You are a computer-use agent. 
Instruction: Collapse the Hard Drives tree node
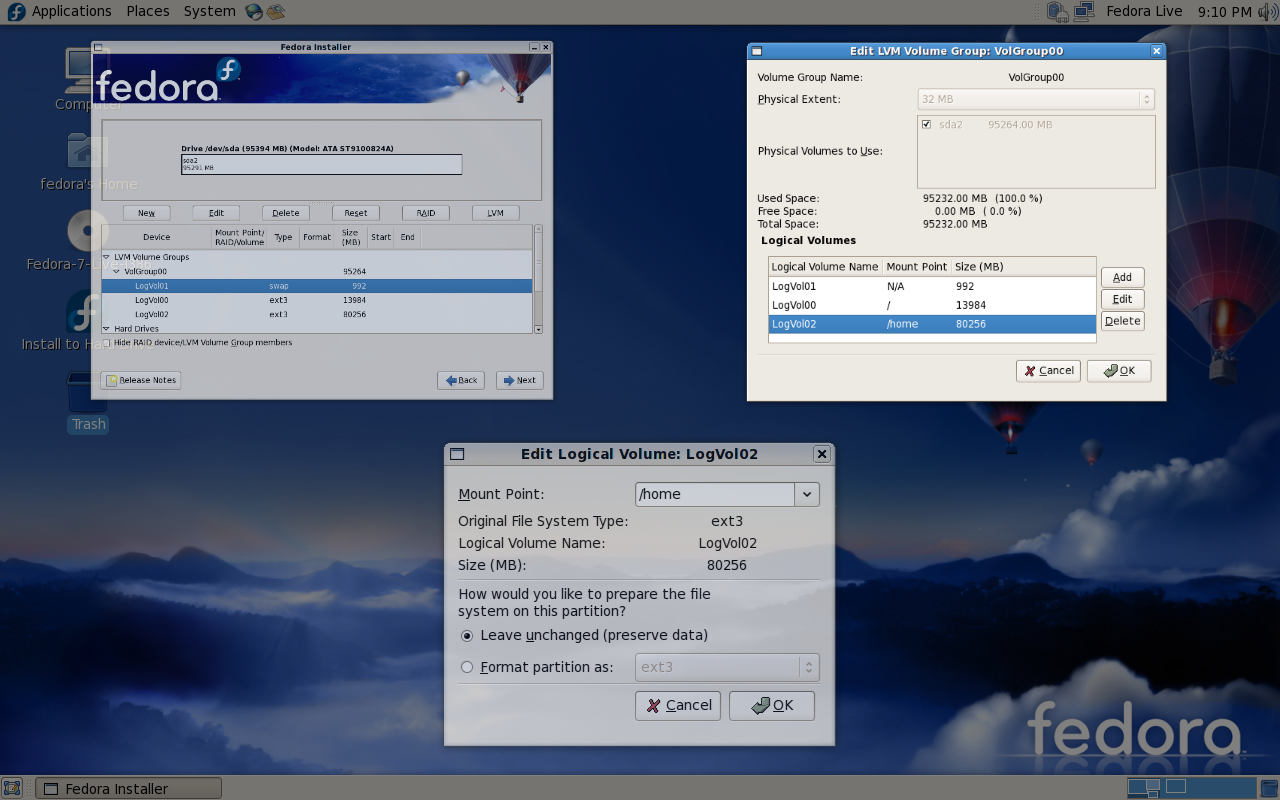[x=107, y=328]
